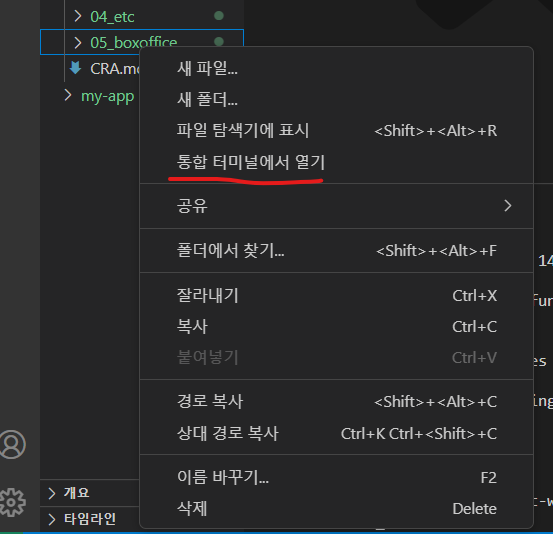The width and height of the screenshot is (553, 534).
Task: Select the 04_etc folder name
Action: (x=112, y=17)
